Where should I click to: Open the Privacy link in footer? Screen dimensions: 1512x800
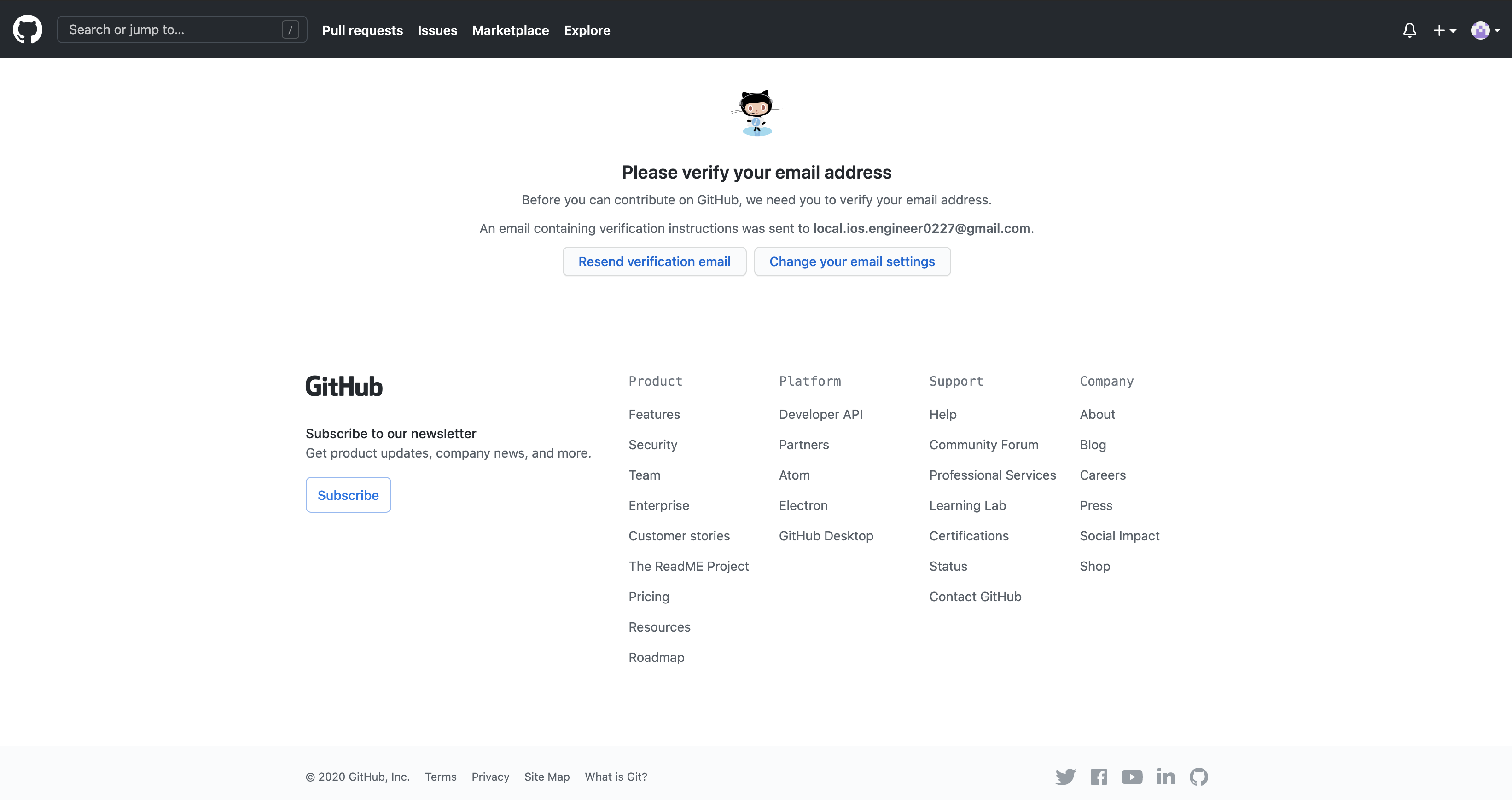pyautogui.click(x=490, y=777)
